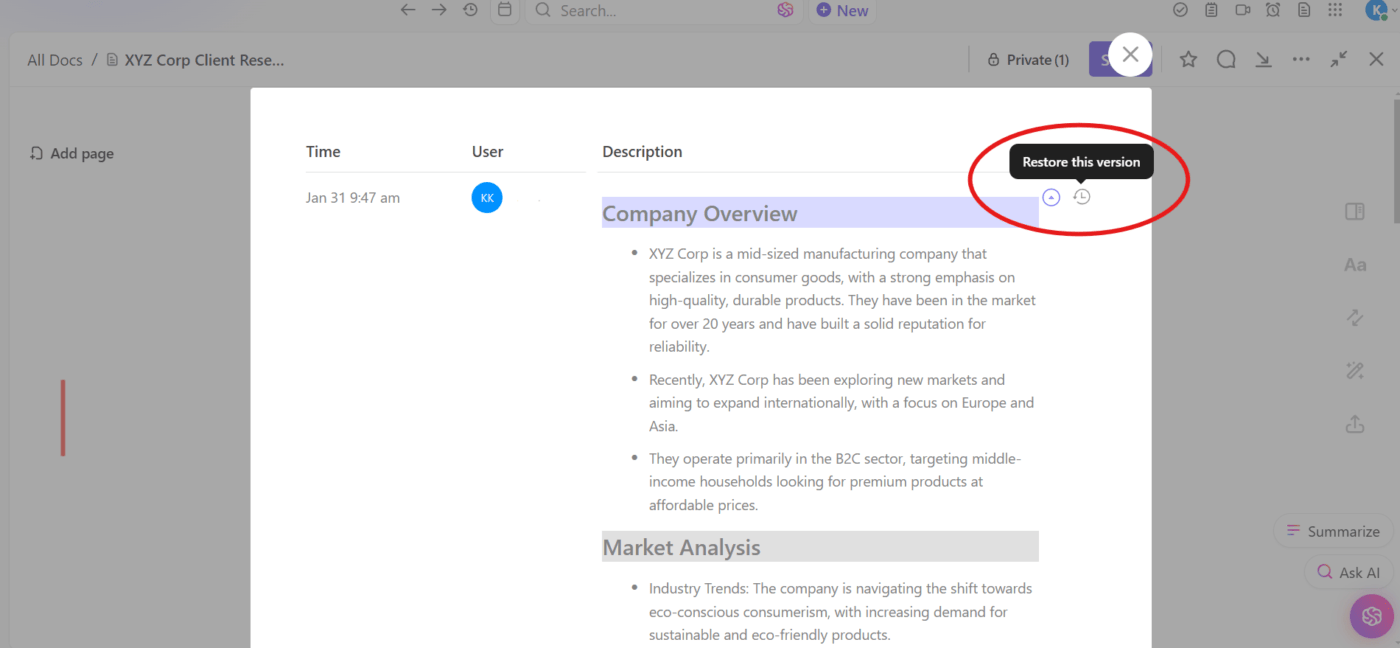Viewport: 1400px width, 648px height.
Task: Open the page details panel icon in sidebar
Action: pos(1354,211)
